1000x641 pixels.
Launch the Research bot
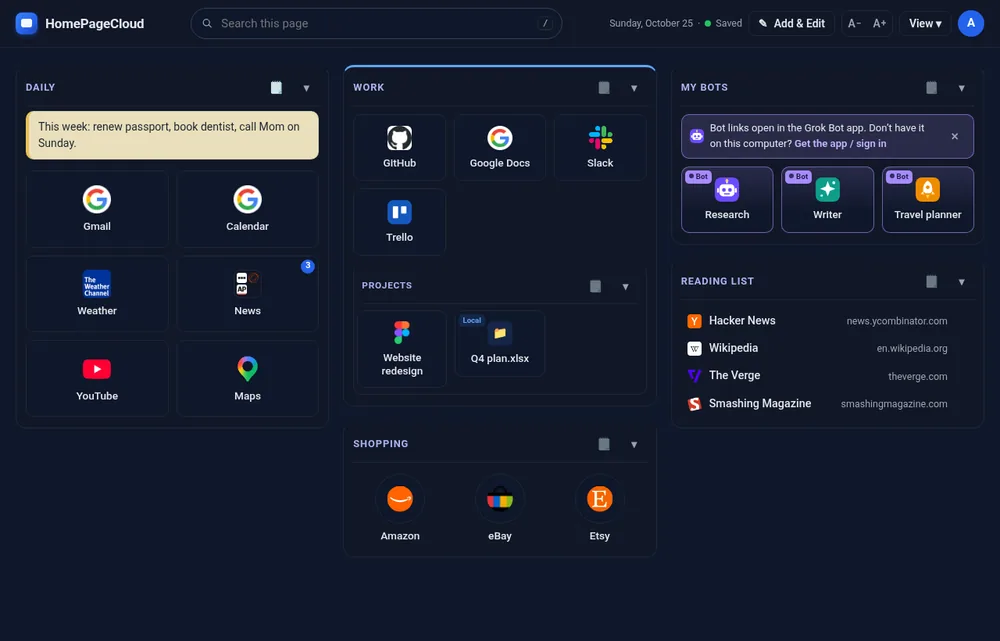click(x=727, y=200)
